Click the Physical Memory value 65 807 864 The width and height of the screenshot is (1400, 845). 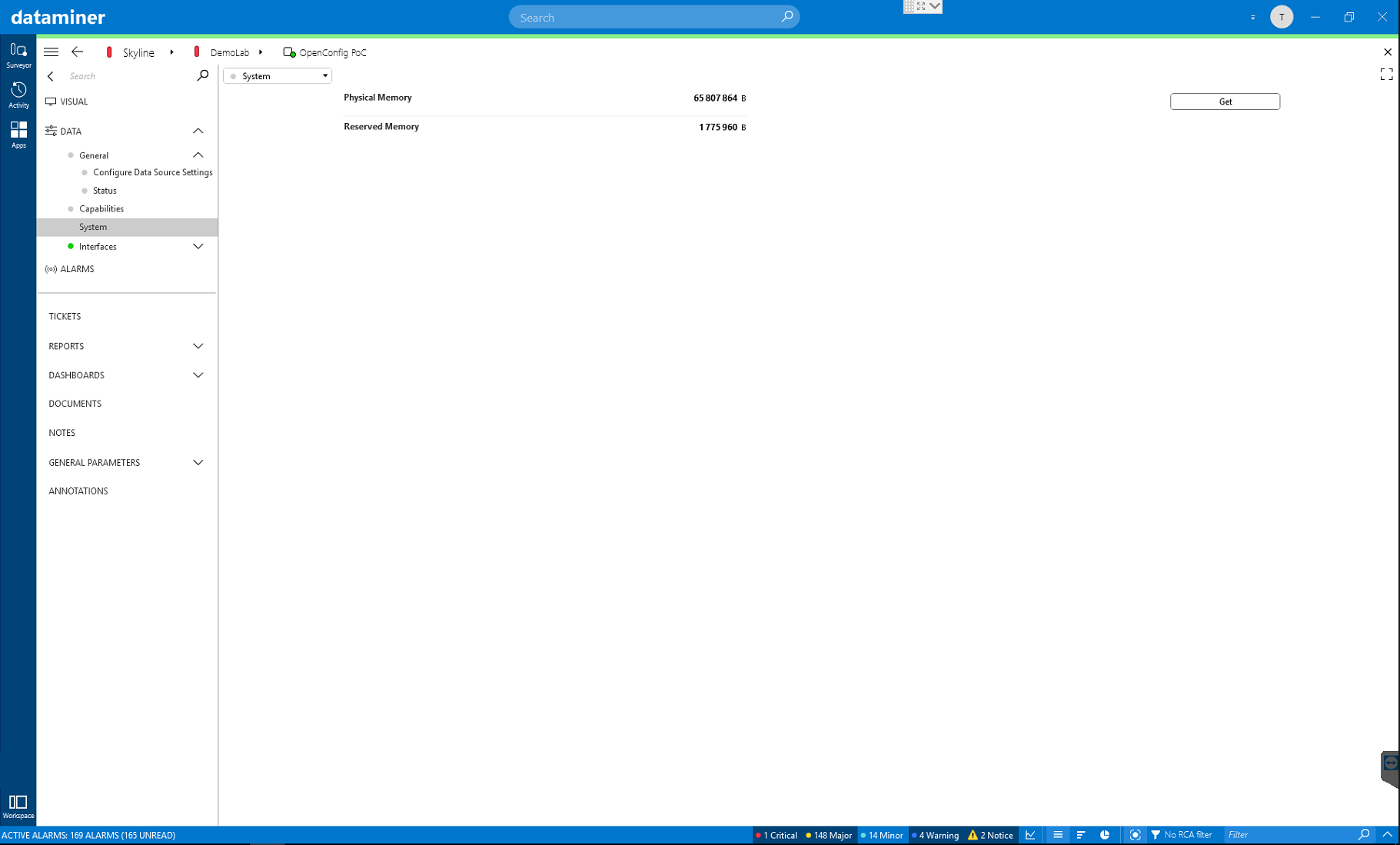click(715, 98)
